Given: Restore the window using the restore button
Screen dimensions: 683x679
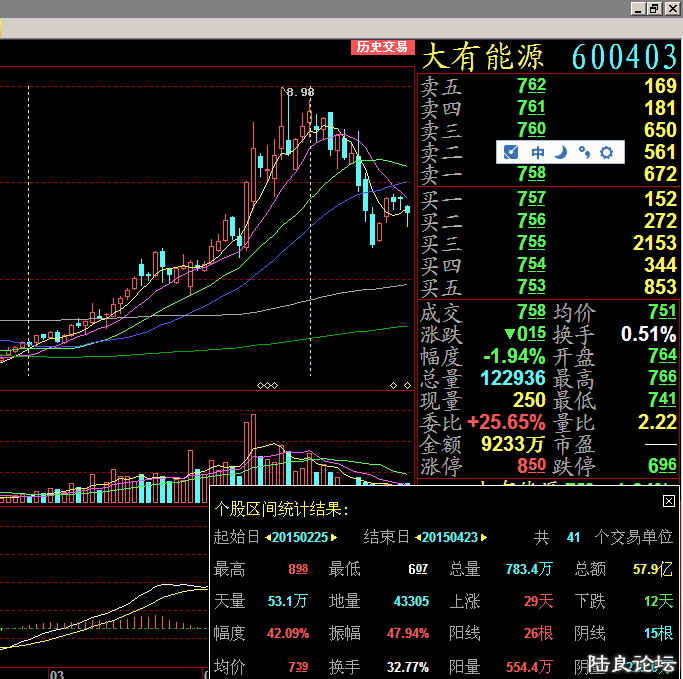Looking at the screenshot, I should tap(654, 8).
